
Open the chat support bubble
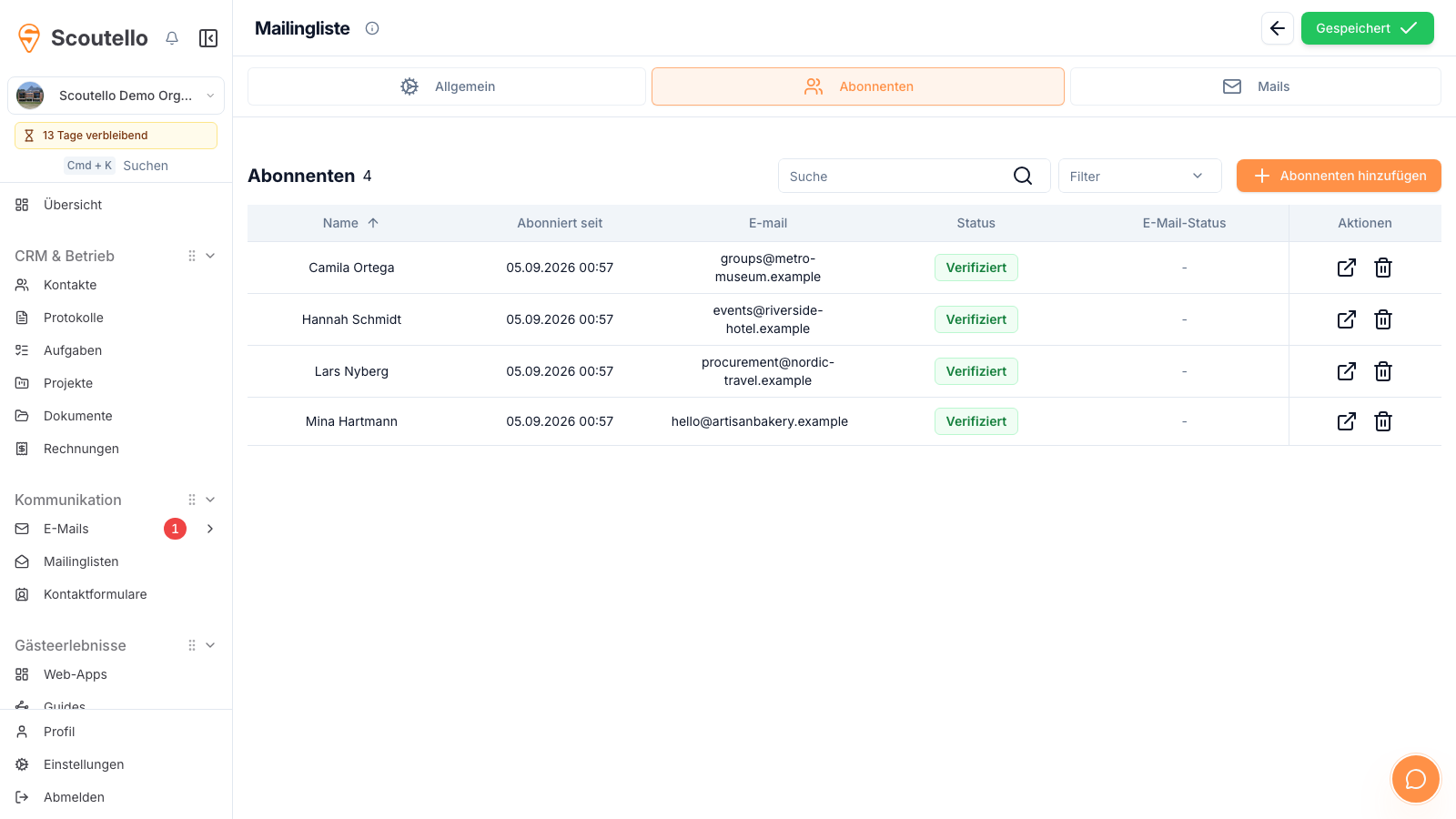[x=1416, y=779]
